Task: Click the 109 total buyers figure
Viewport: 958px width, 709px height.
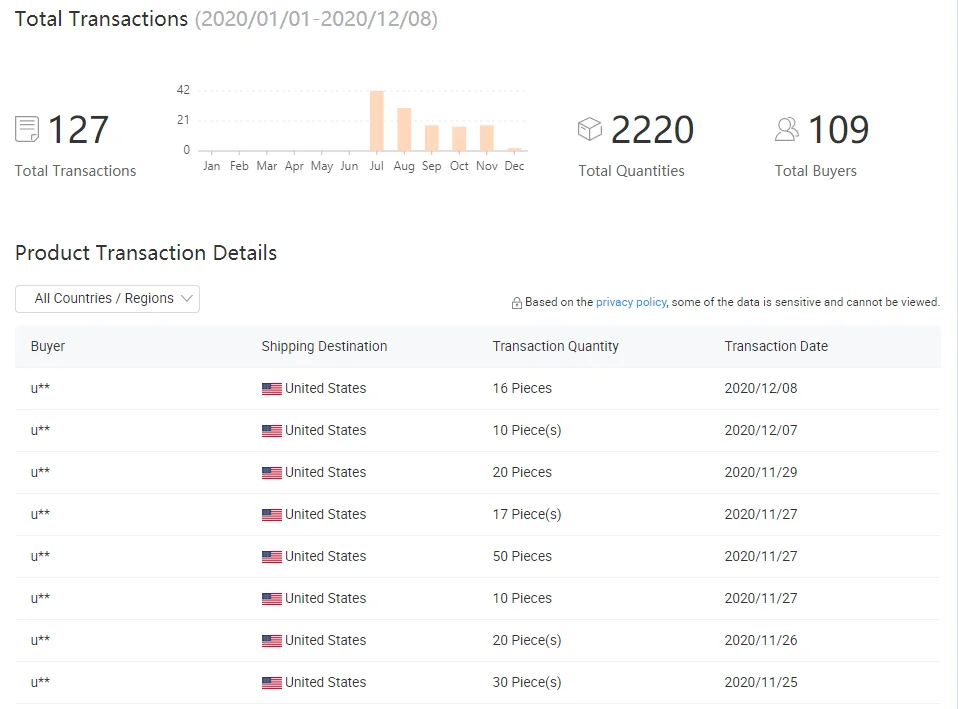Action: click(838, 130)
